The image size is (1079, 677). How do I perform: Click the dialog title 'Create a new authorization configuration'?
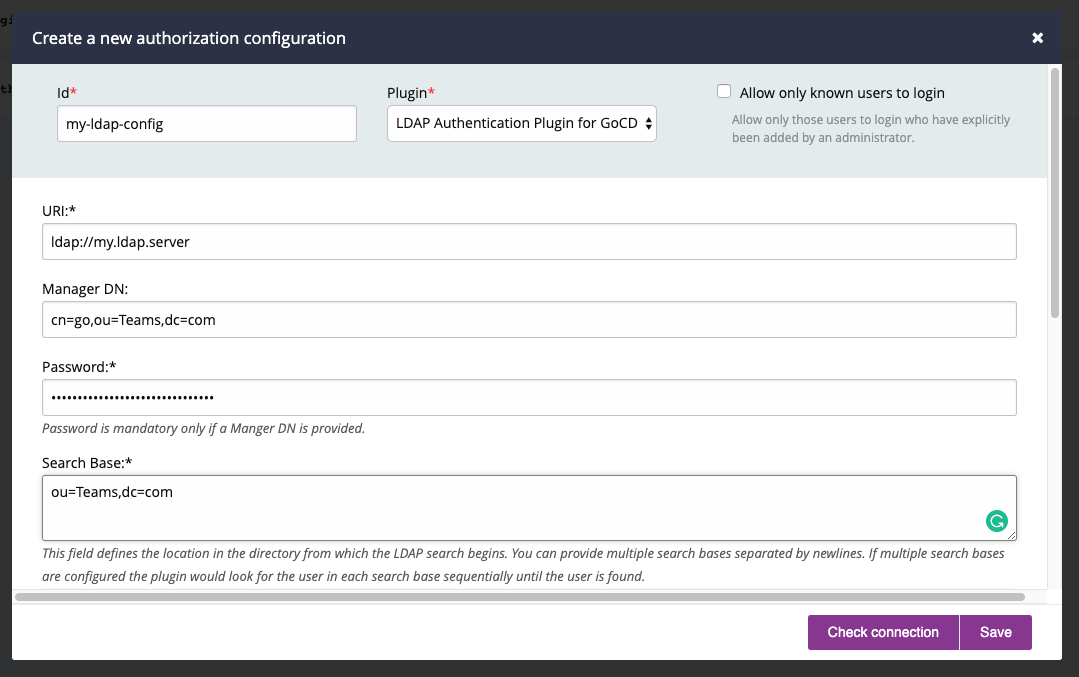189,38
